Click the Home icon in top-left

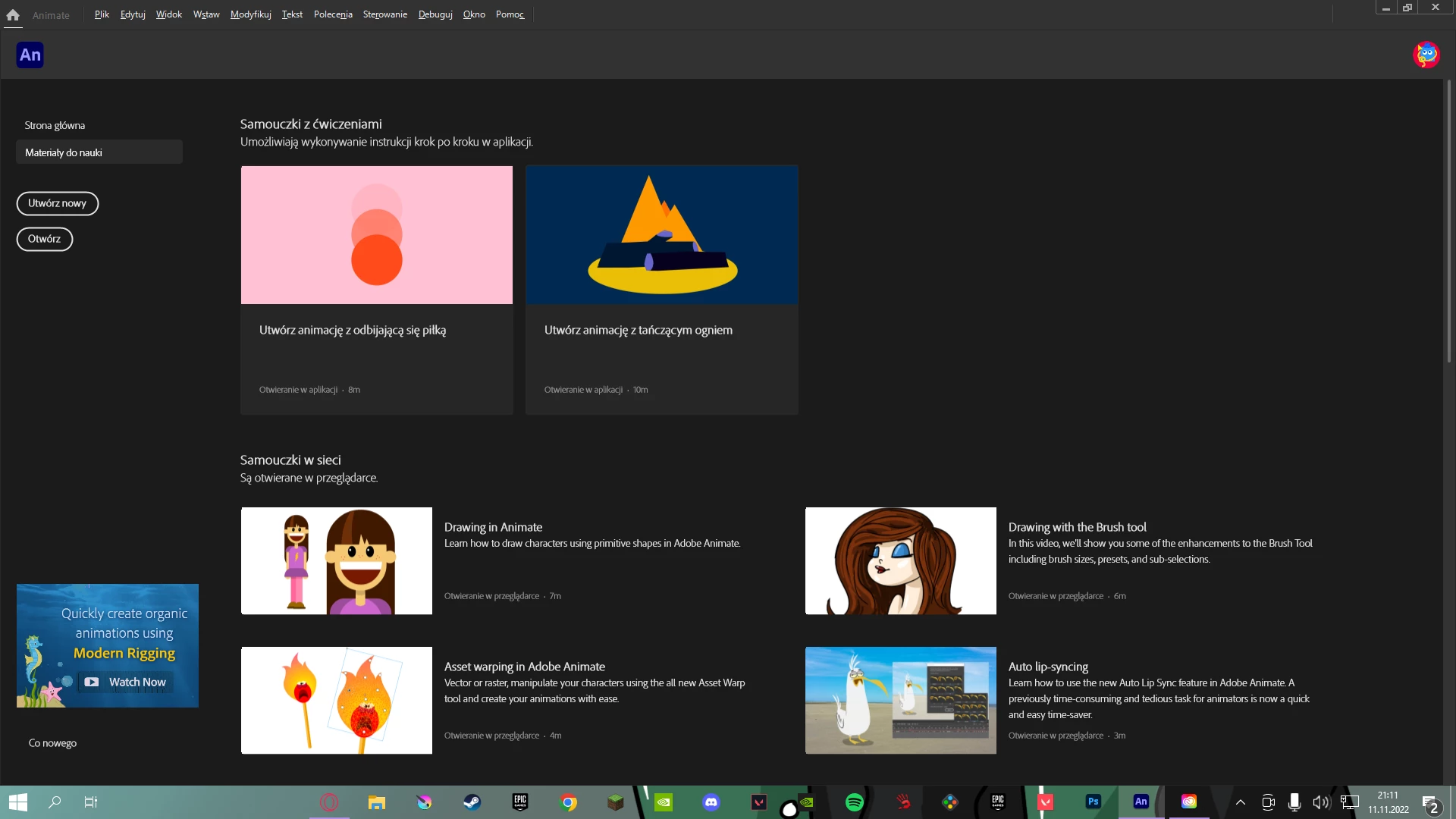pyautogui.click(x=13, y=14)
